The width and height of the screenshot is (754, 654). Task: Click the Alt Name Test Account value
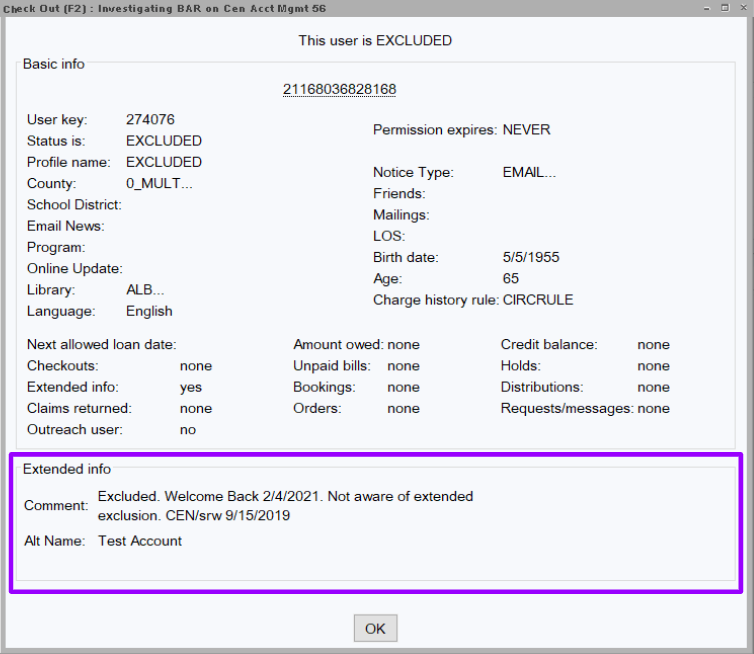click(140, 541)
